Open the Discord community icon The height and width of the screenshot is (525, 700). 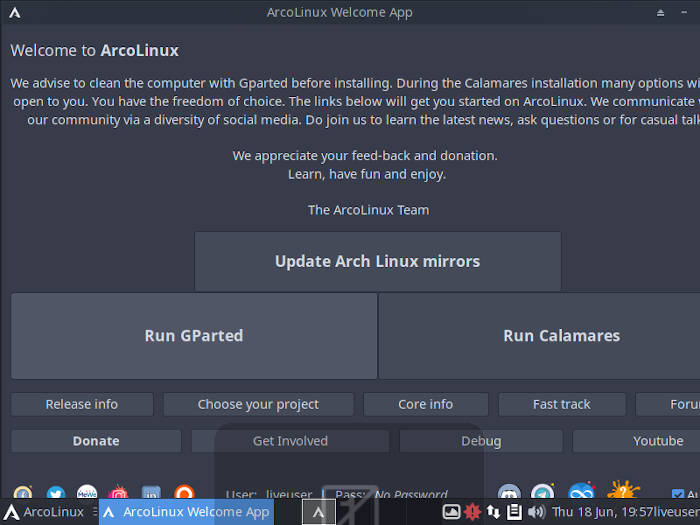509,492
